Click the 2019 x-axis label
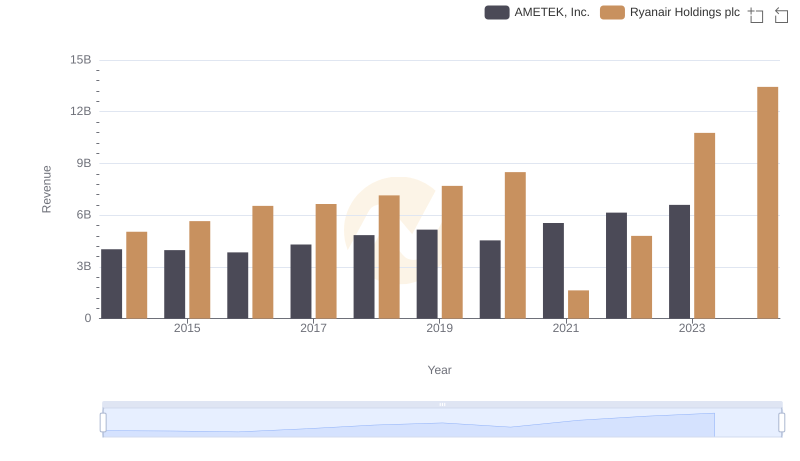800x461 pixels. (x=439, y=328)
